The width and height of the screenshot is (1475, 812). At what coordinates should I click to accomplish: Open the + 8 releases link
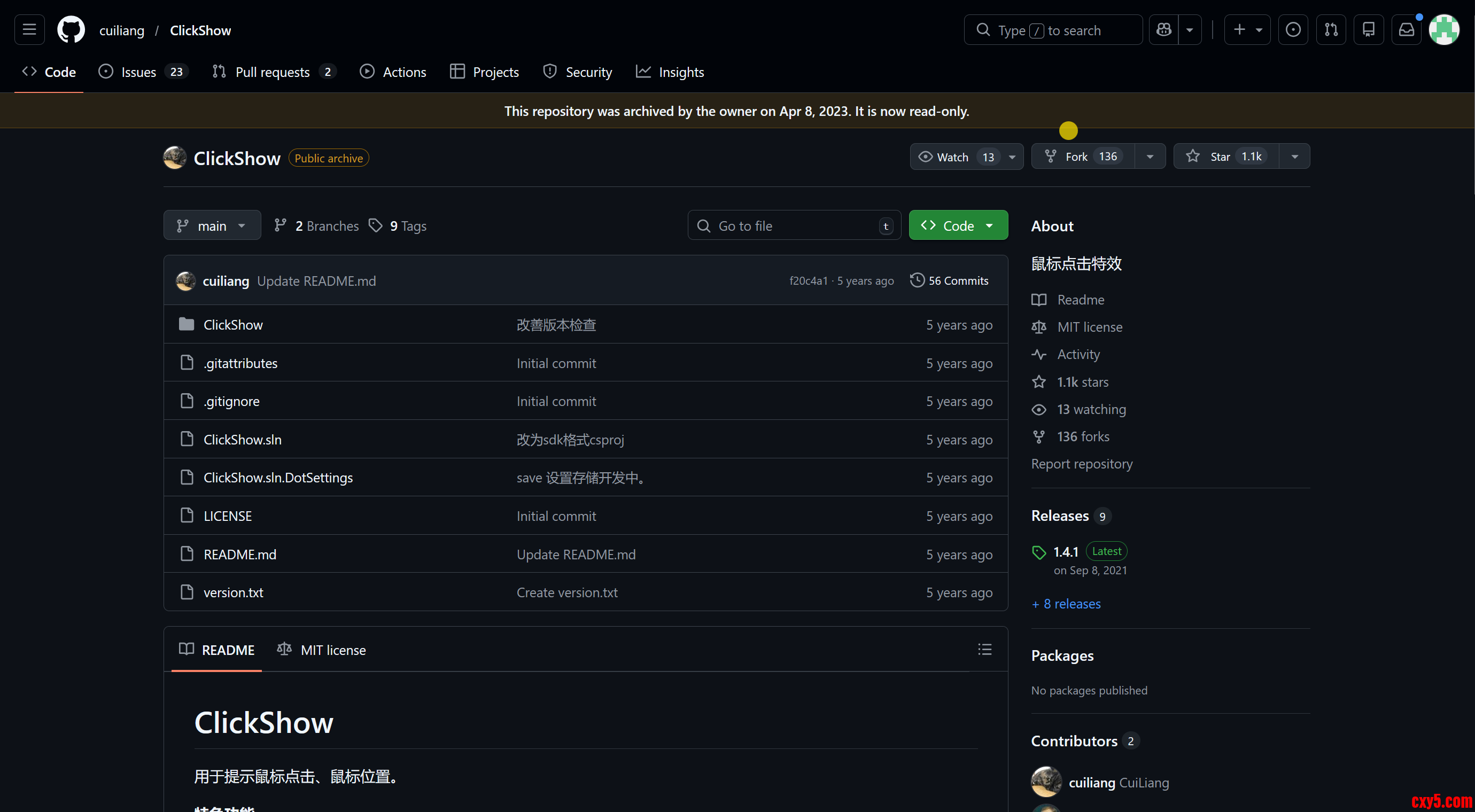[x=1066, y=604]
